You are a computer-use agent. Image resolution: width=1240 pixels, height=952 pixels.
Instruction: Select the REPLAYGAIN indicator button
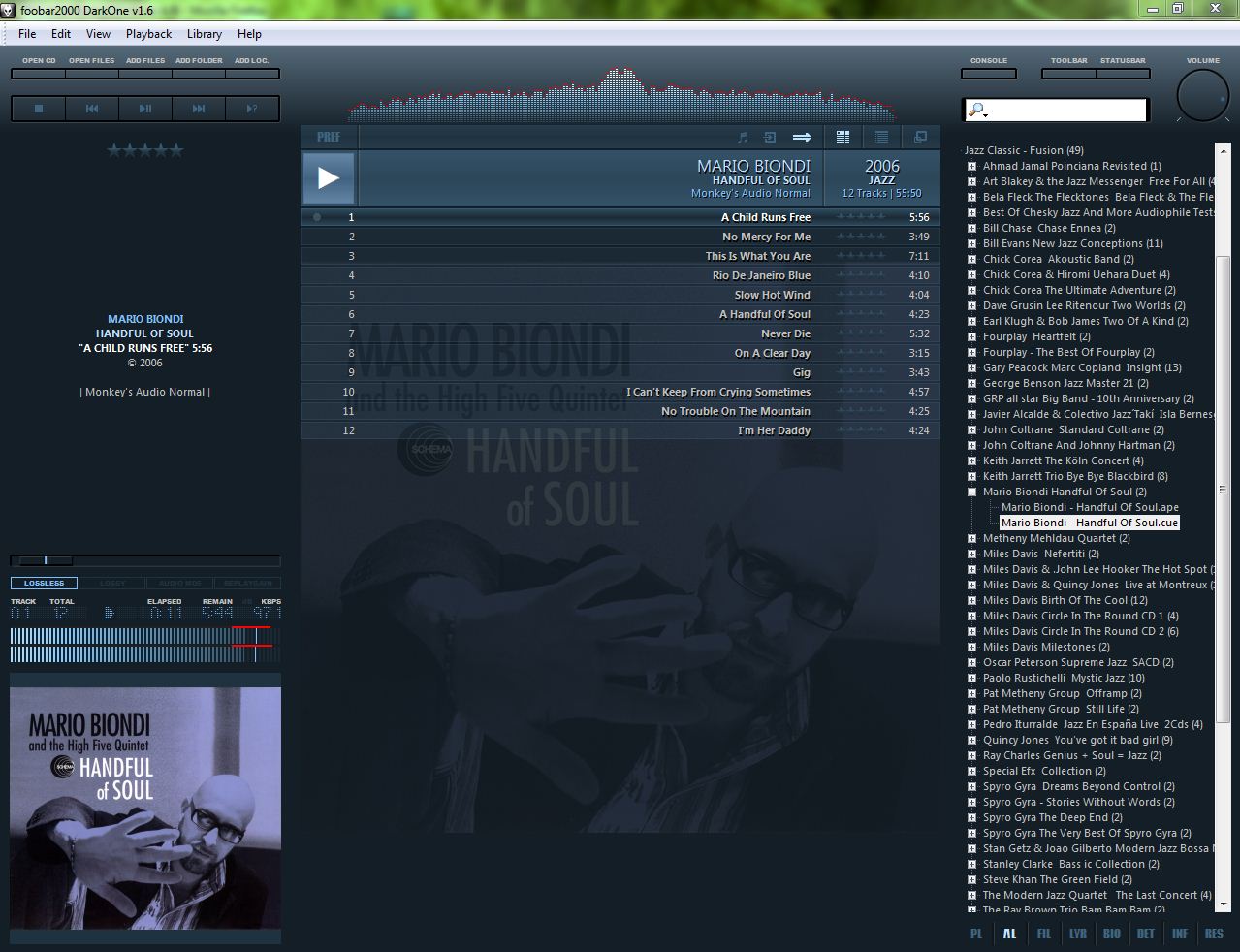point(246,584)
